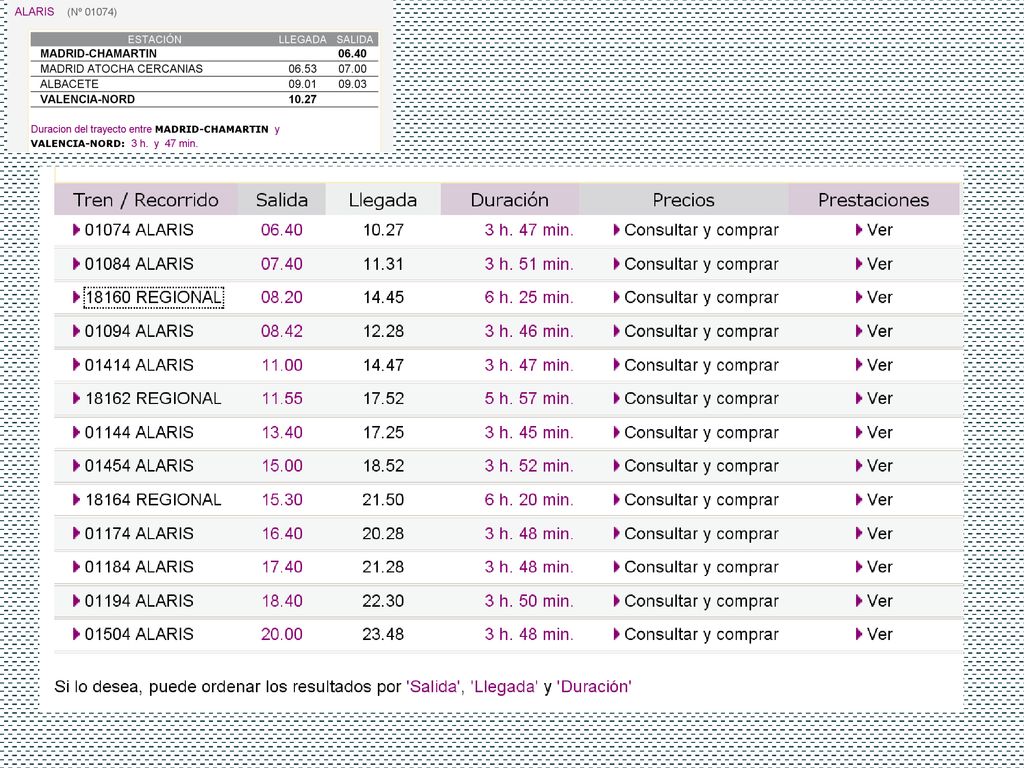Open train 01074 ALARIS route link
Screen dimensions: 1024x768
coord(139,230)
